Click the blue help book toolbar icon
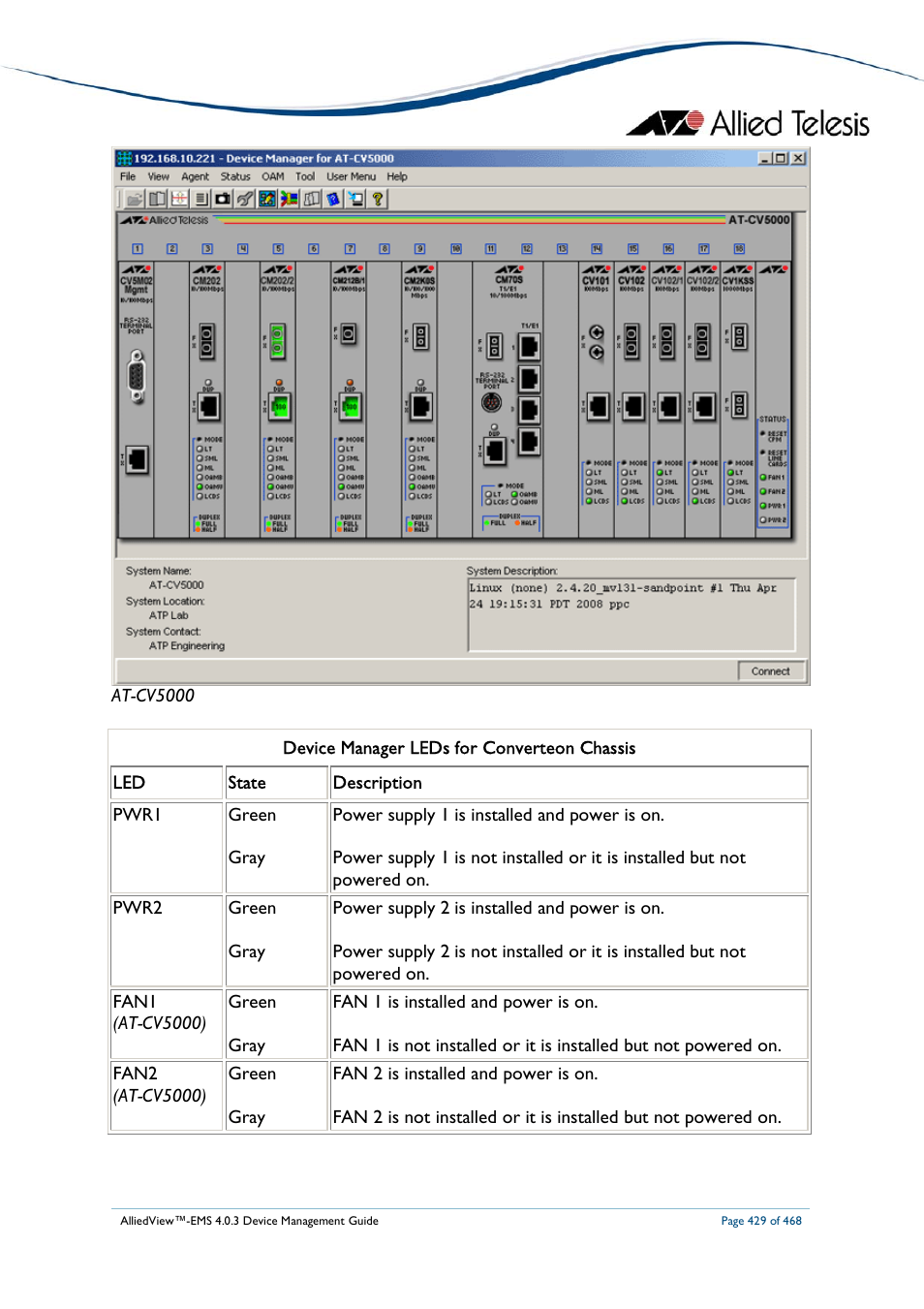 pyautogui.click(x=333, y=199)
